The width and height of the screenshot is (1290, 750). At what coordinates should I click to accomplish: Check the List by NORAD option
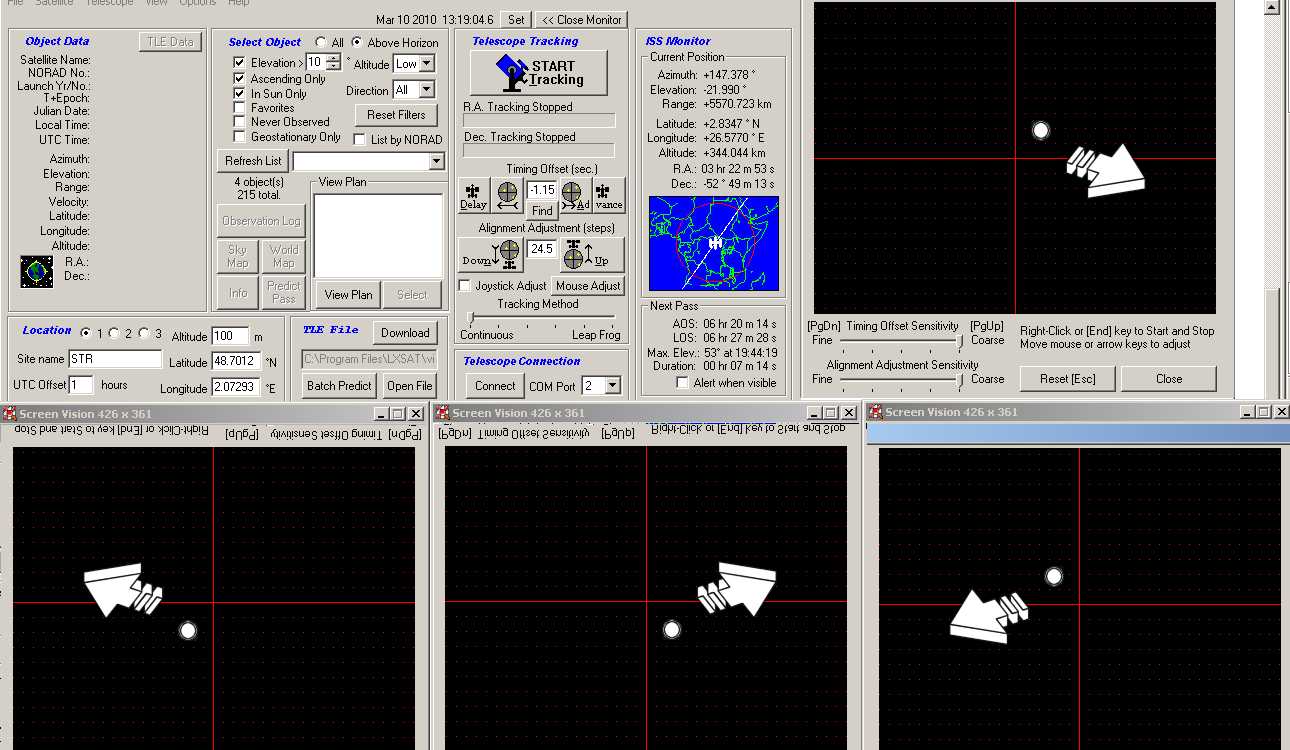[360, 140]
